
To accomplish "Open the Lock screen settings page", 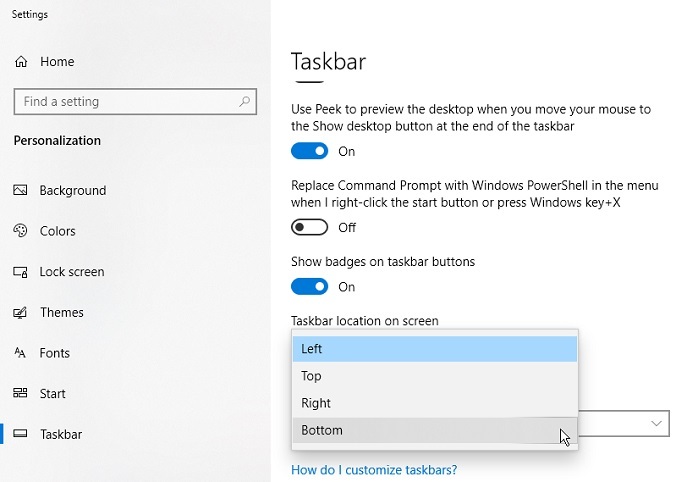I will (72, 271).
